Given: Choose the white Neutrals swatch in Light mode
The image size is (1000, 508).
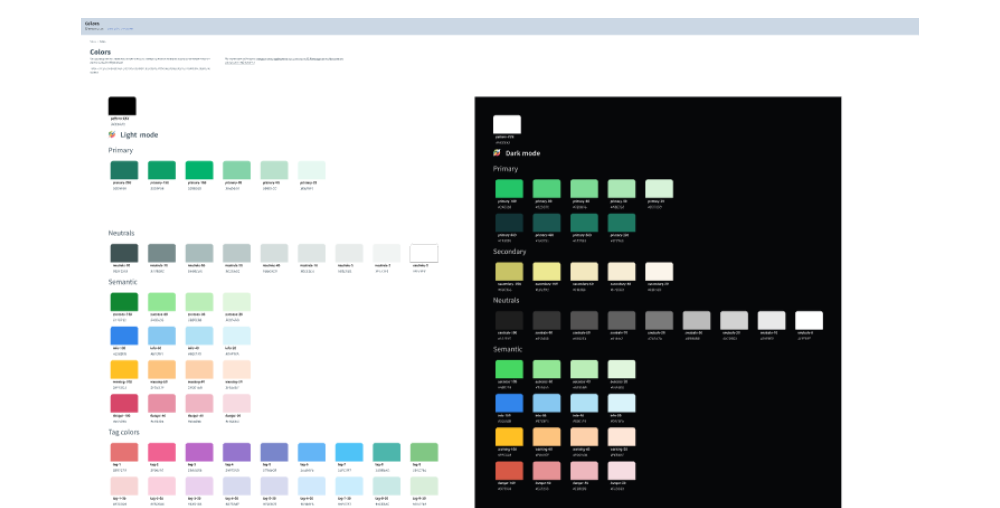Looking at the screenshot, I should [x=424, y=253].
